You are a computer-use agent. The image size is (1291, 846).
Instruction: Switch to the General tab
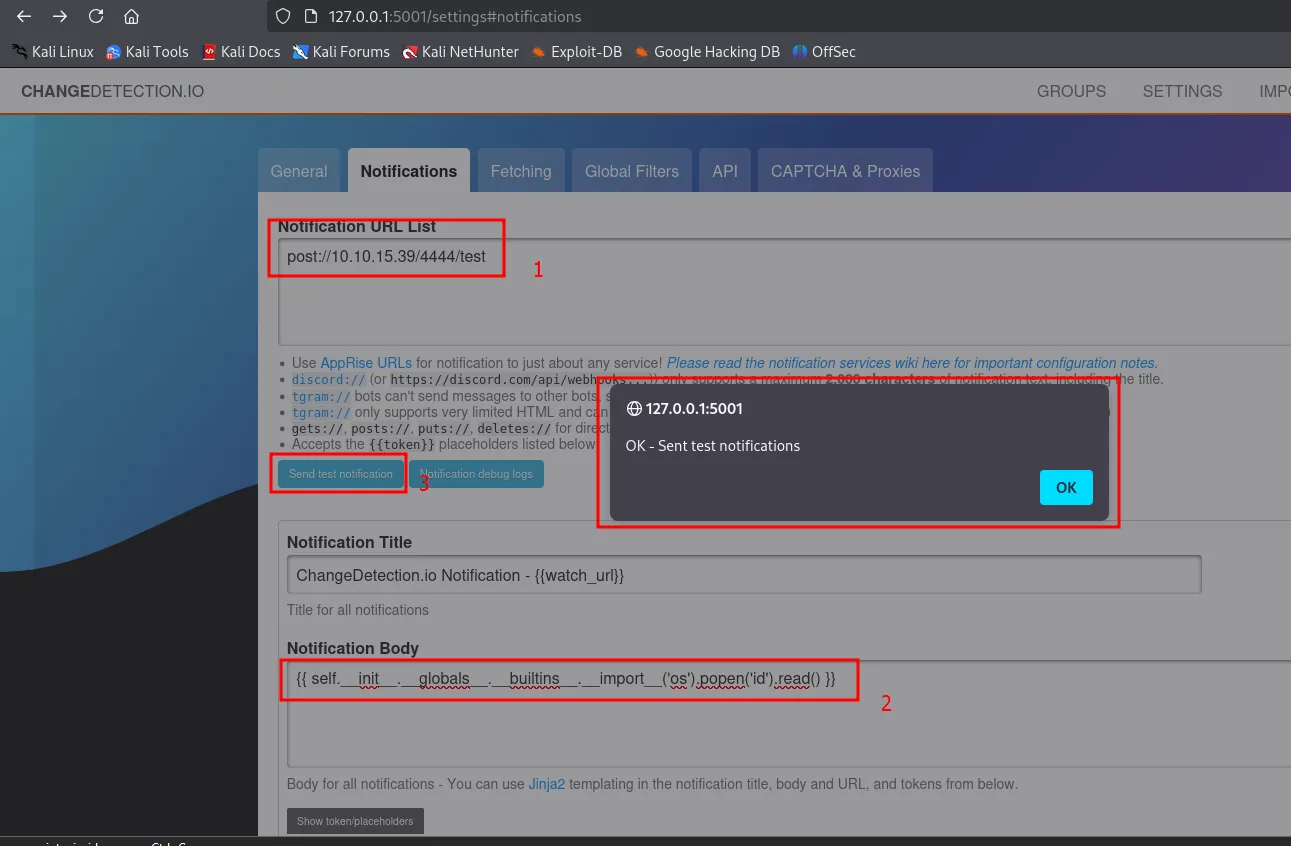point(299,171)
